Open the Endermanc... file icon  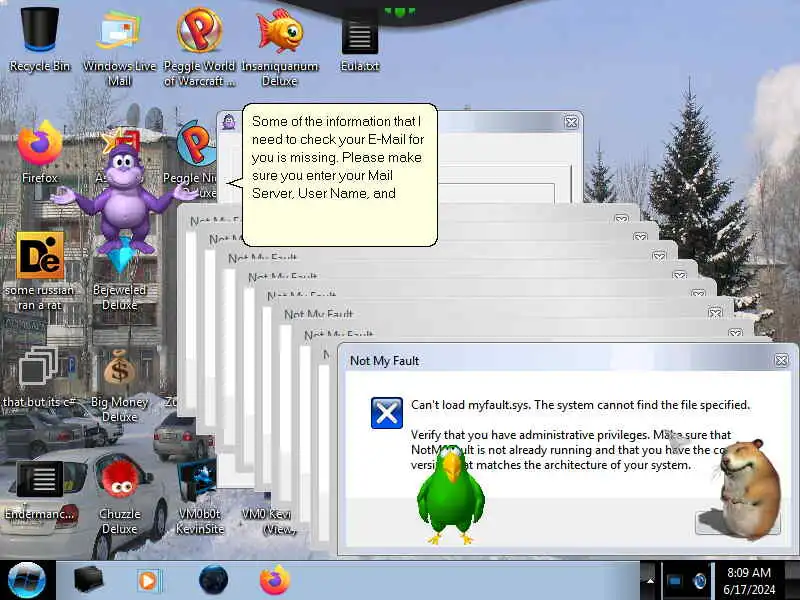[x=40, y=491]
